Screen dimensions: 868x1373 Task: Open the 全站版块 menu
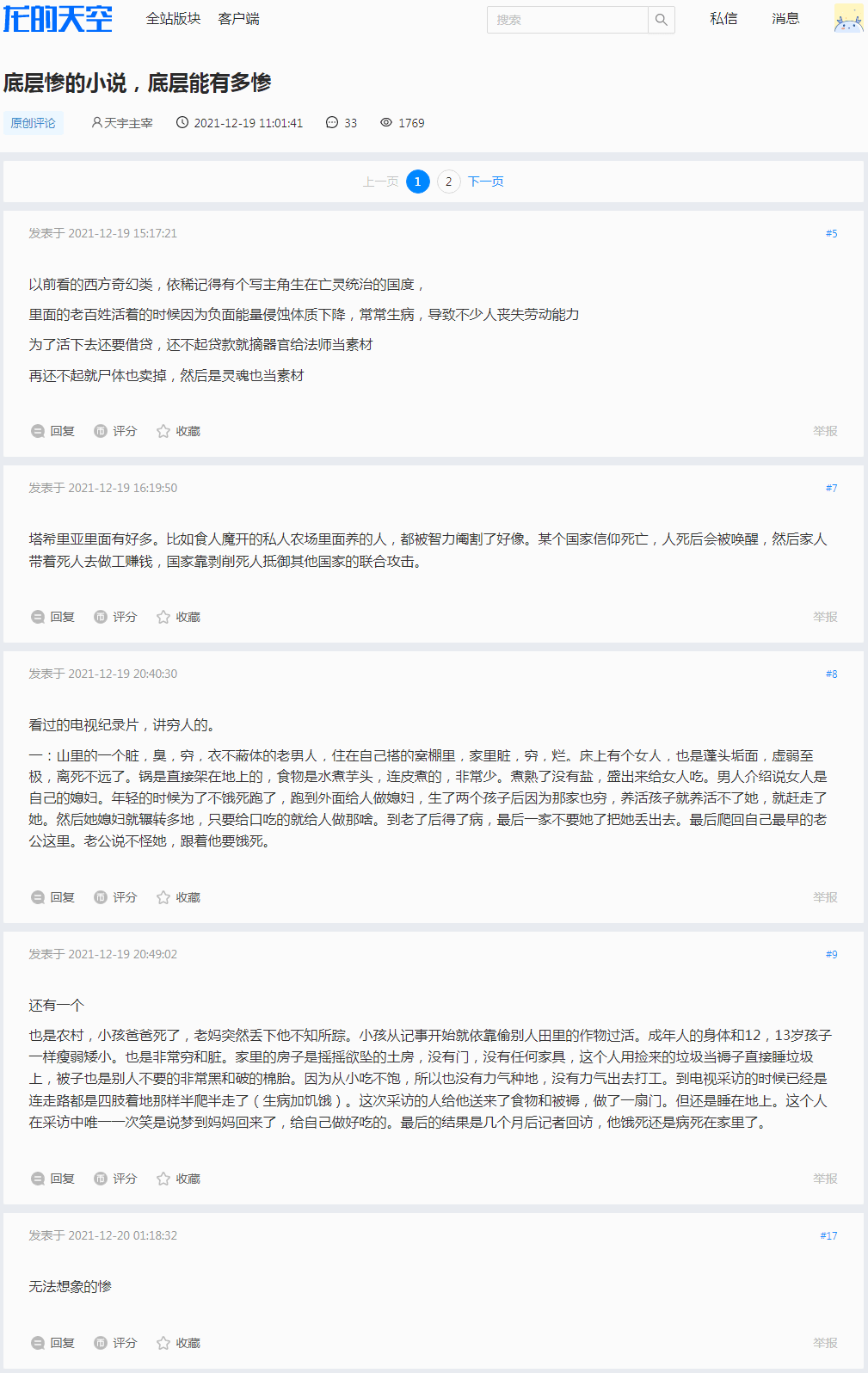173,19
